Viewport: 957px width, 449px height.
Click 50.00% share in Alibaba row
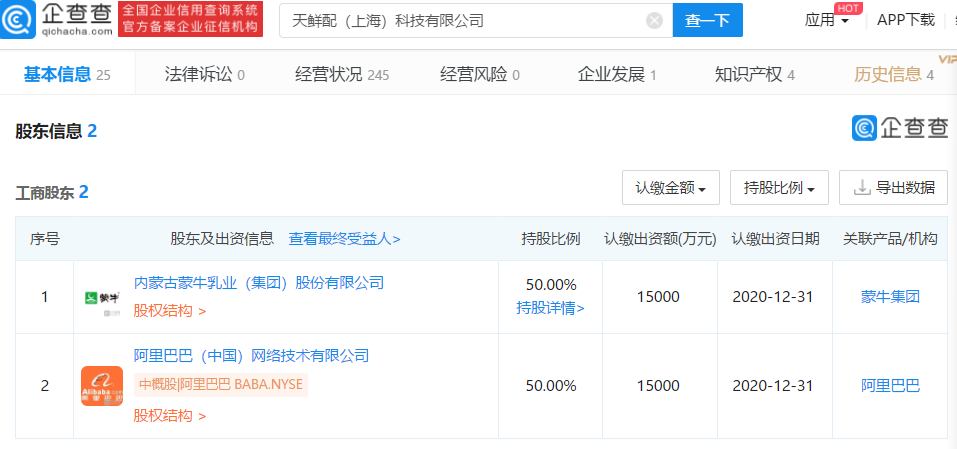[551, 386]
